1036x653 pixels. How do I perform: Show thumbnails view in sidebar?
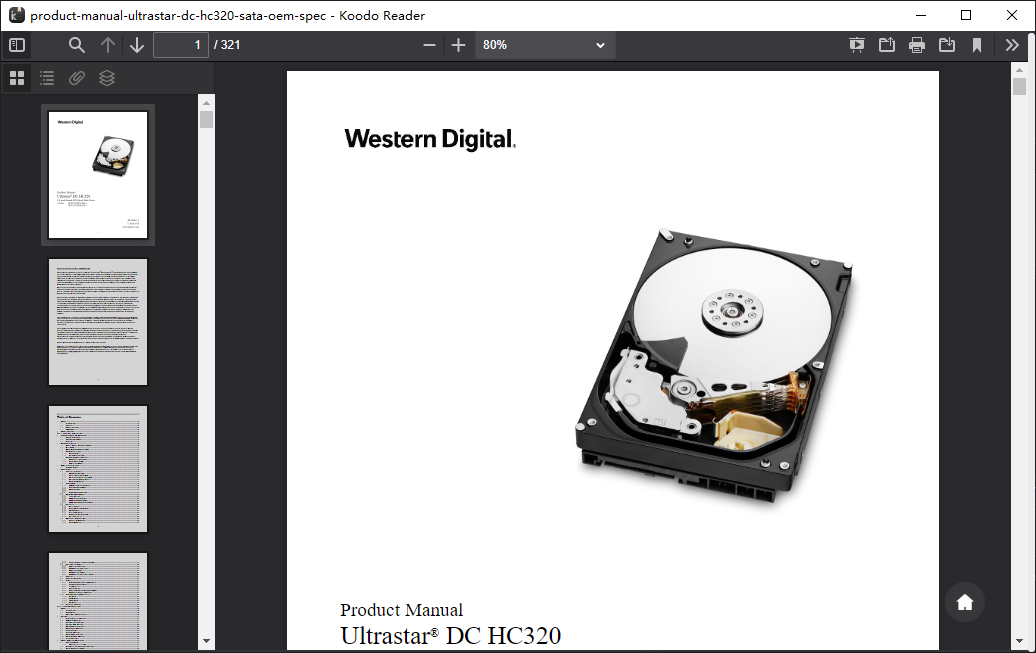[17, 78]
